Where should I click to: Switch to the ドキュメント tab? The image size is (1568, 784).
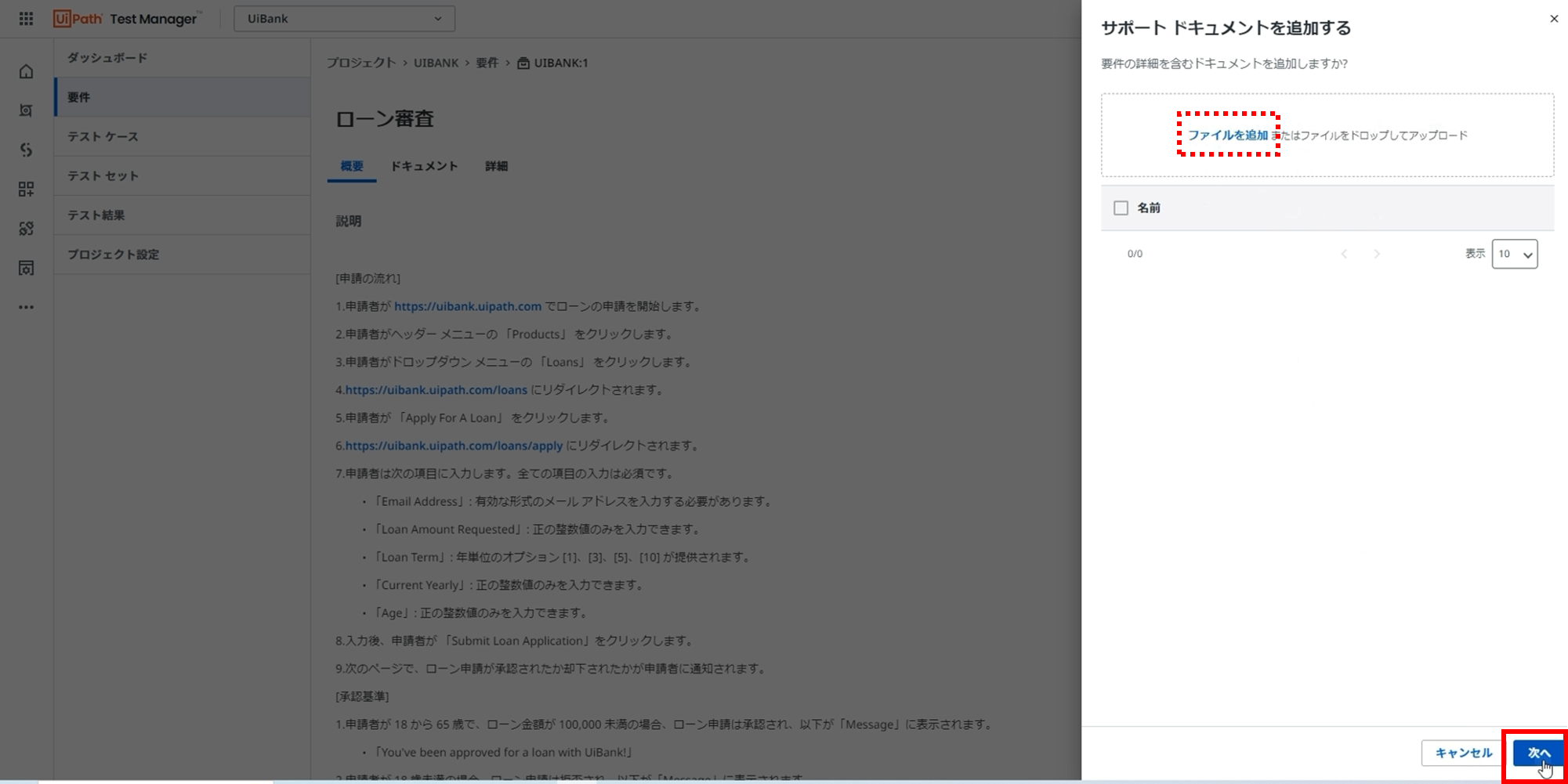point(424,166)
